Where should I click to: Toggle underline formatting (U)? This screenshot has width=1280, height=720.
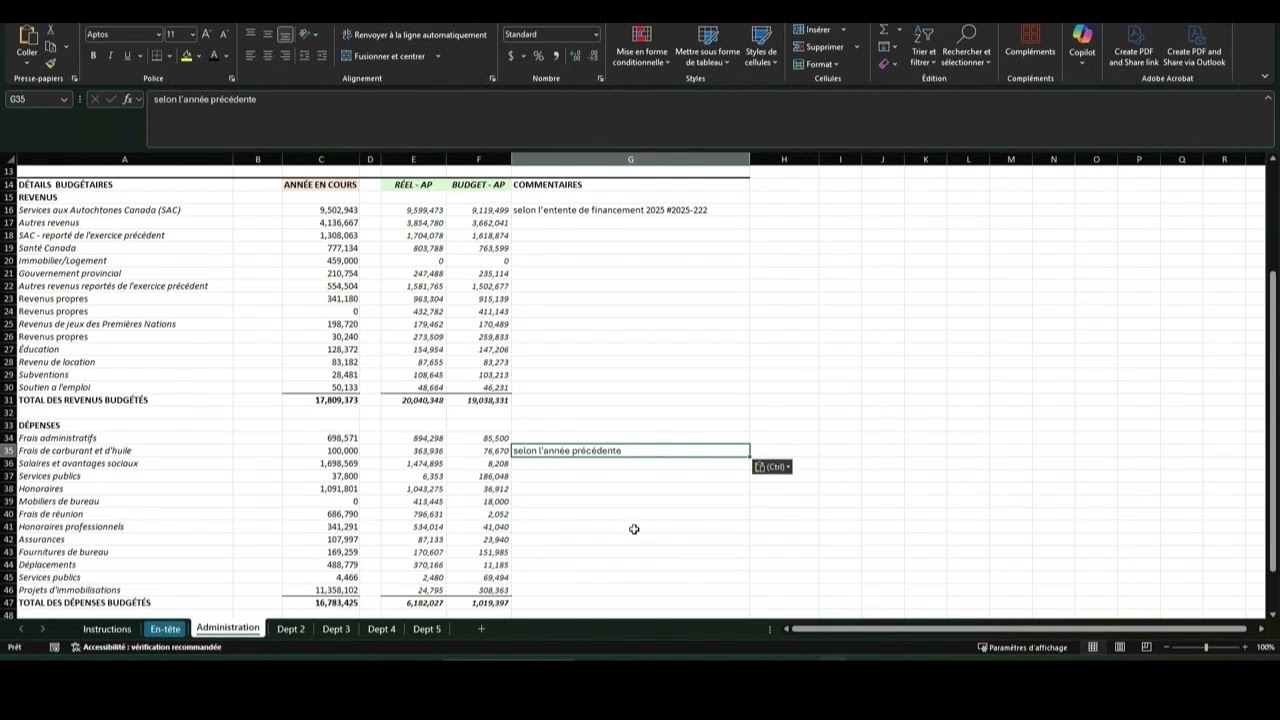coord(127,56)
